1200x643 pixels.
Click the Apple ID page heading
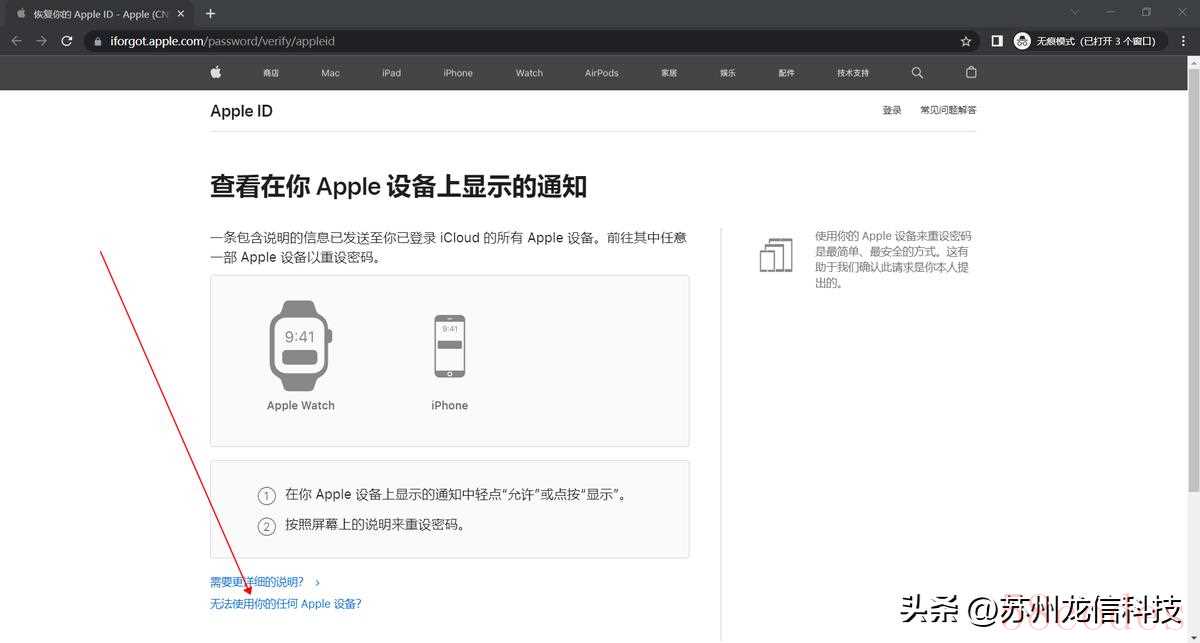point(241,111)
